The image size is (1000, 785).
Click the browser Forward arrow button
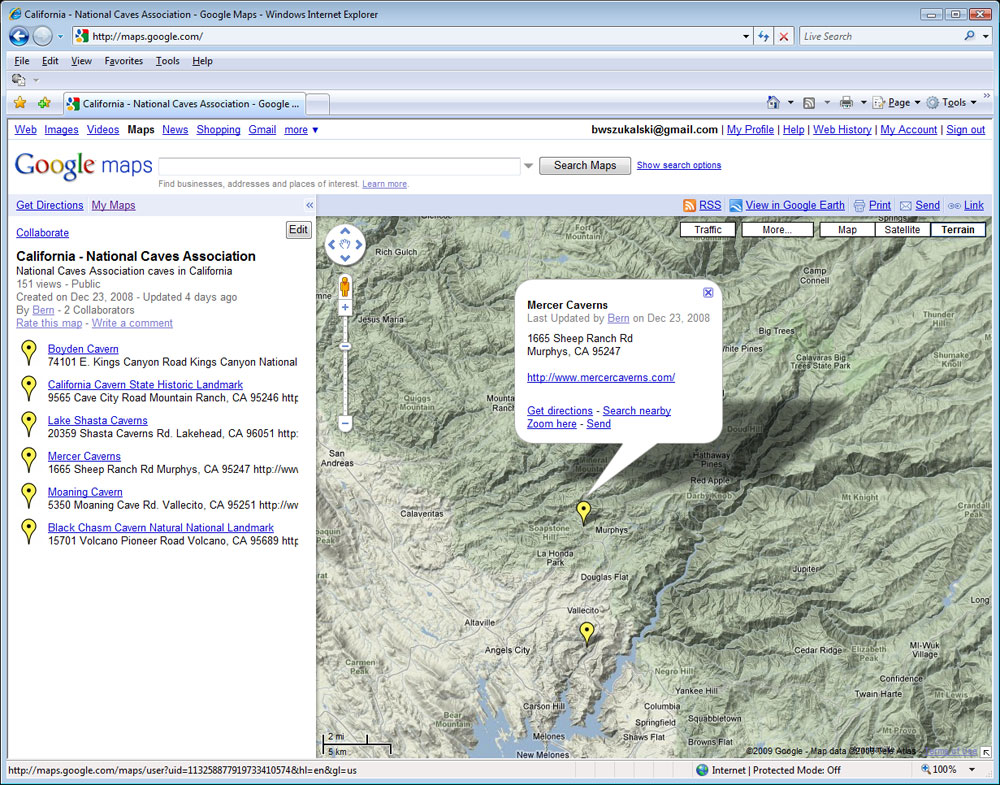click(43, 36)
